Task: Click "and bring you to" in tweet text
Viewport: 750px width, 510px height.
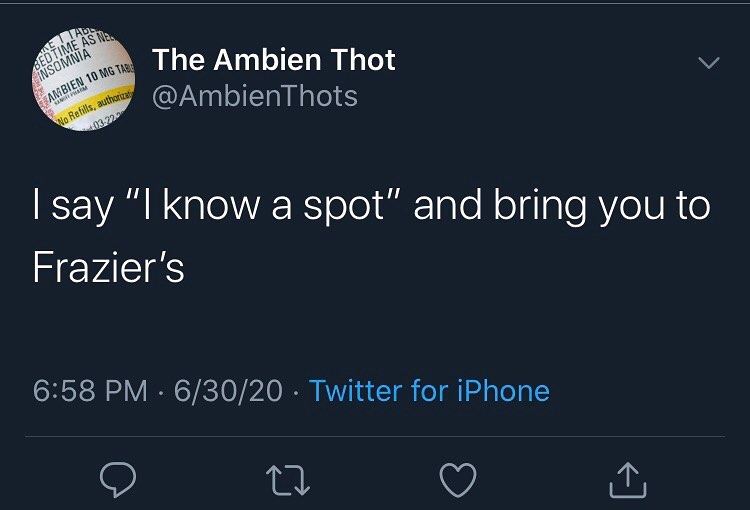Action: (x=562, y=206)
